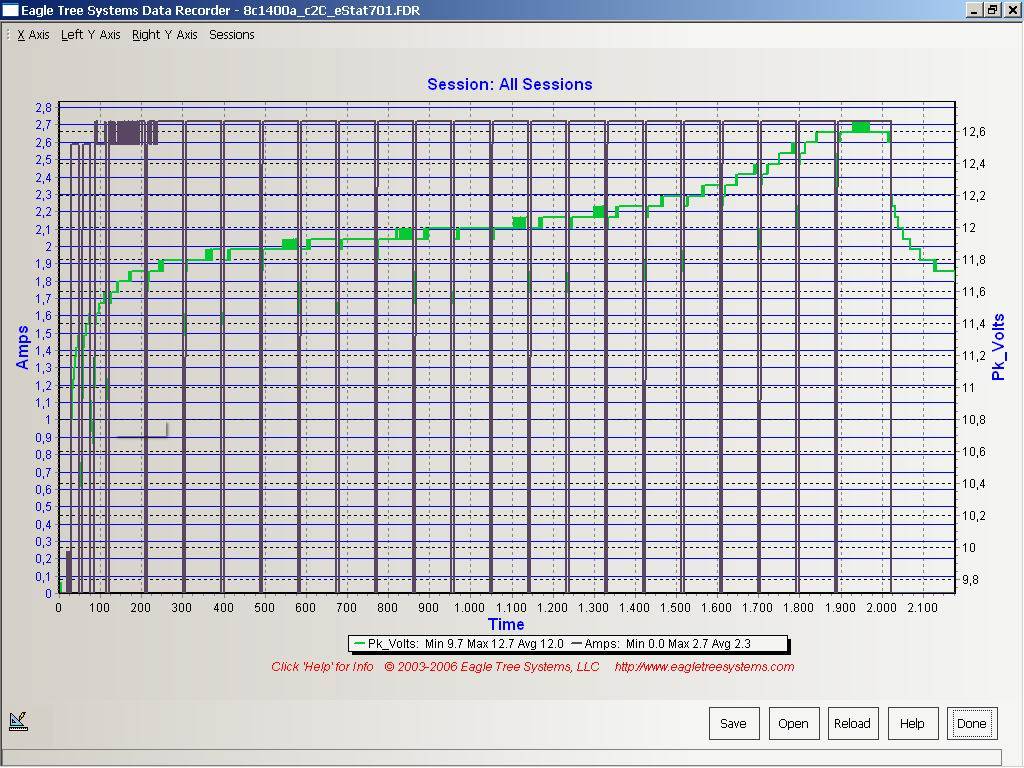This screenshot has height=768, width=1024.
Task: Restore the window using the title bar button
Action: point(993,9)
